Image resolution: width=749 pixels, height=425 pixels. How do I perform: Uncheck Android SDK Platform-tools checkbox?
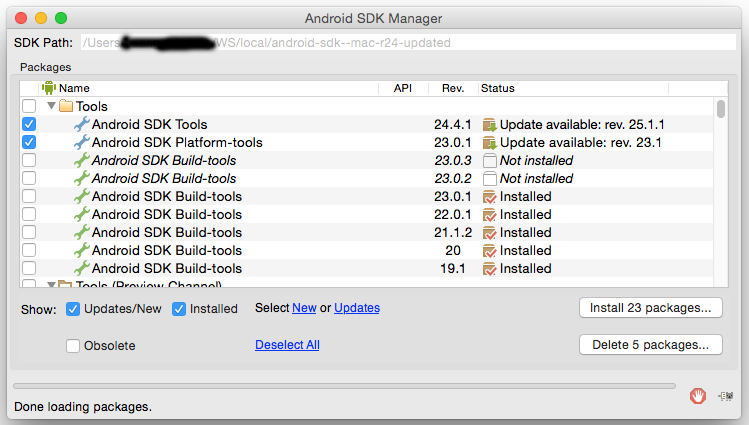(x=29, y=142)
